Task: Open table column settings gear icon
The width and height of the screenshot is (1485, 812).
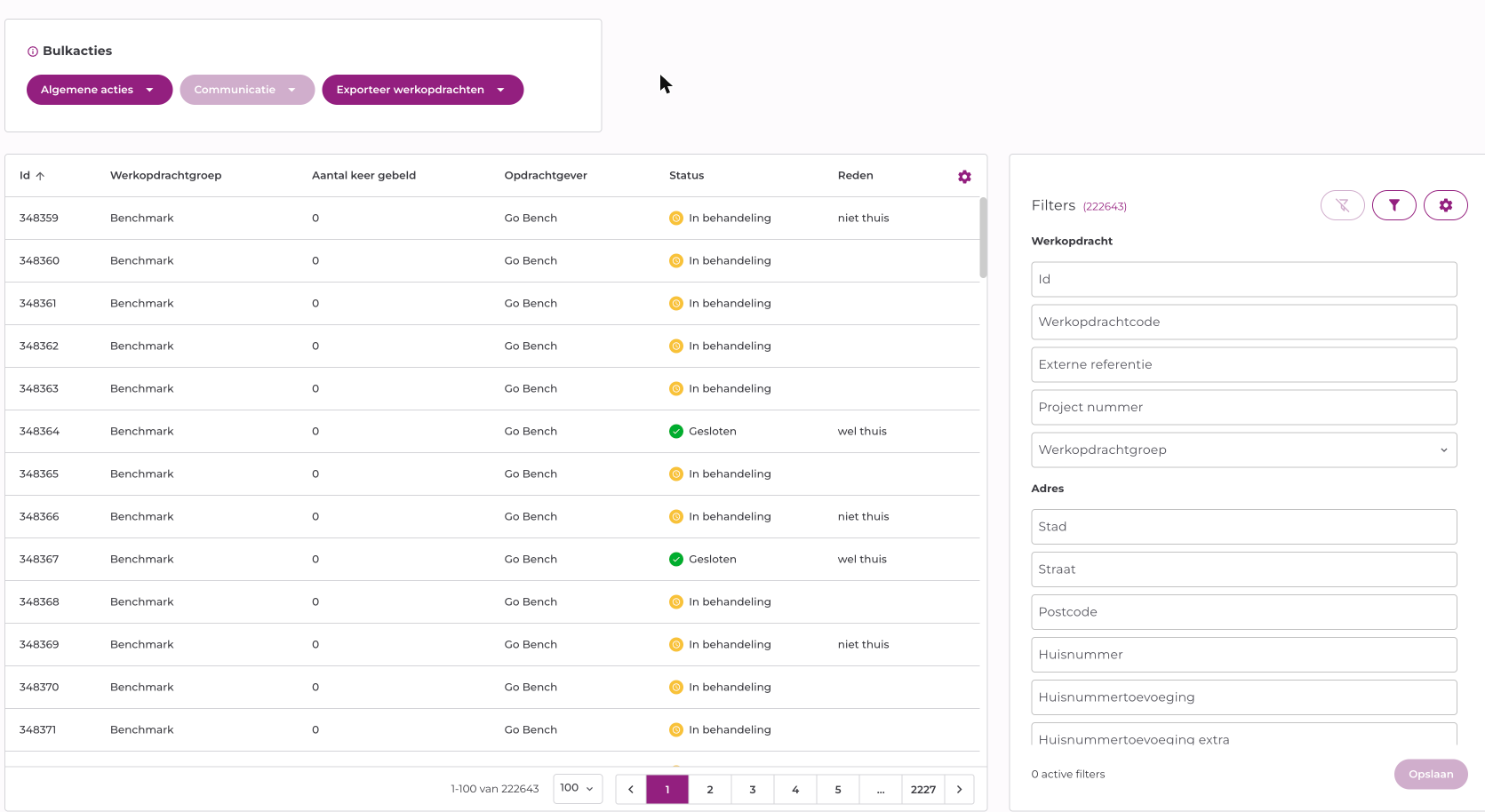Action: coord(964,177)
